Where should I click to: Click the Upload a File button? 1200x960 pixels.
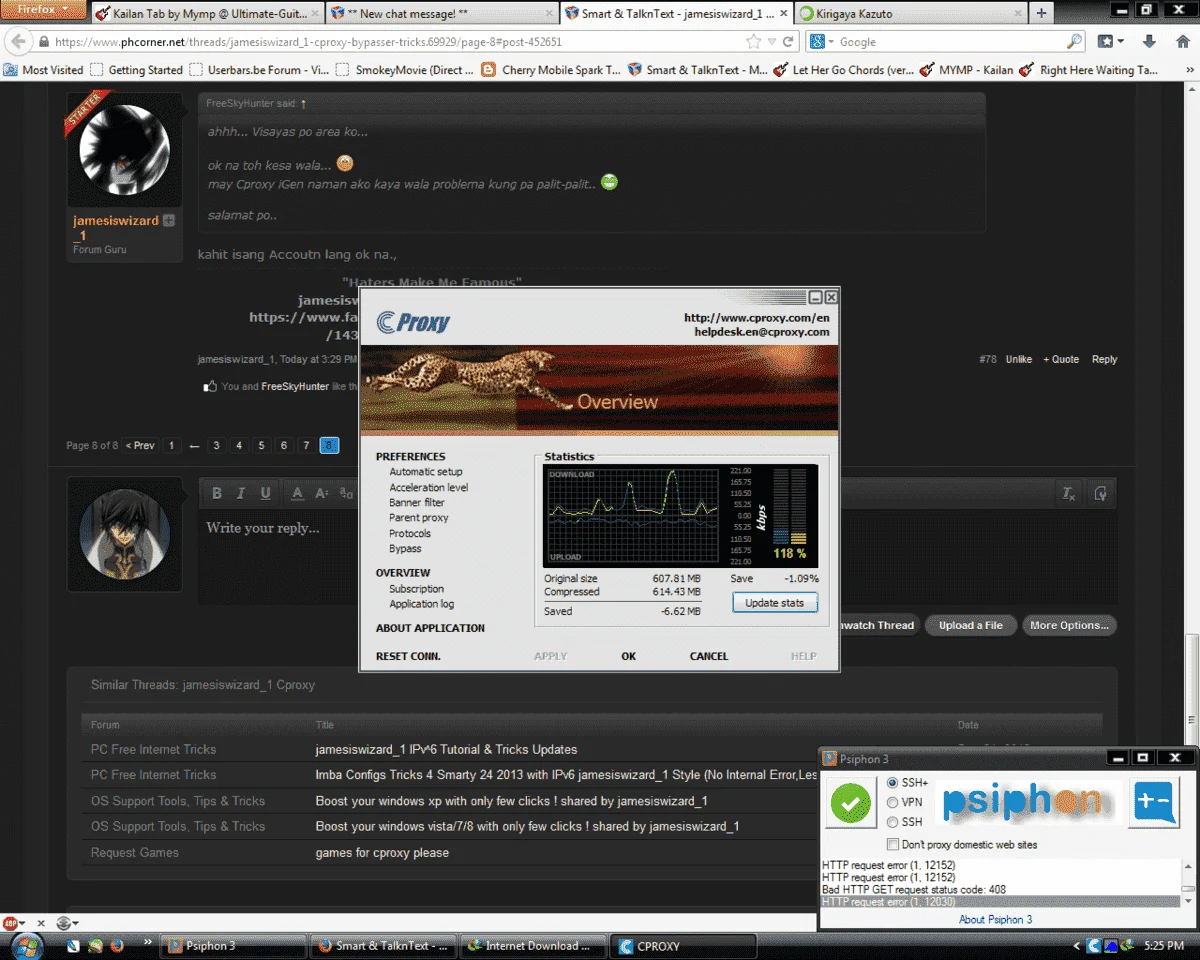(x=970, y=625)
